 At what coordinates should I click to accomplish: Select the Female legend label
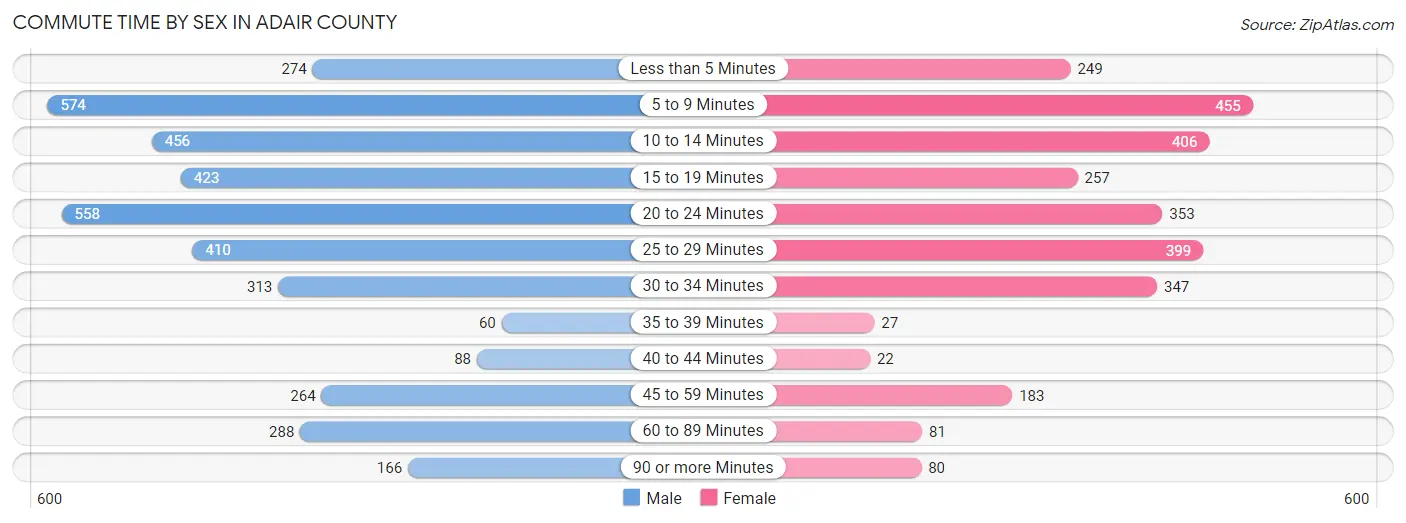[750, 498]
